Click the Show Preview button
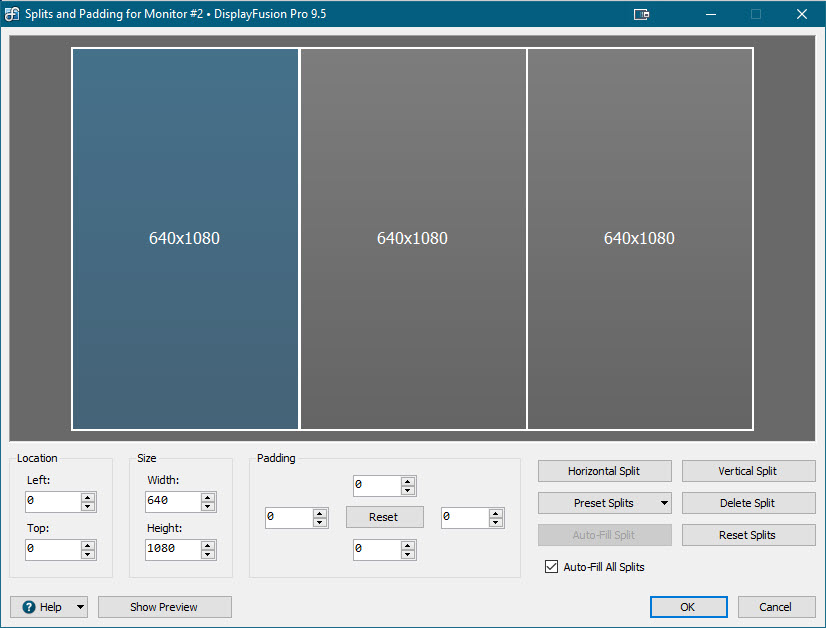This screenshot has width=826, height=628. click(x=164, y=607)
